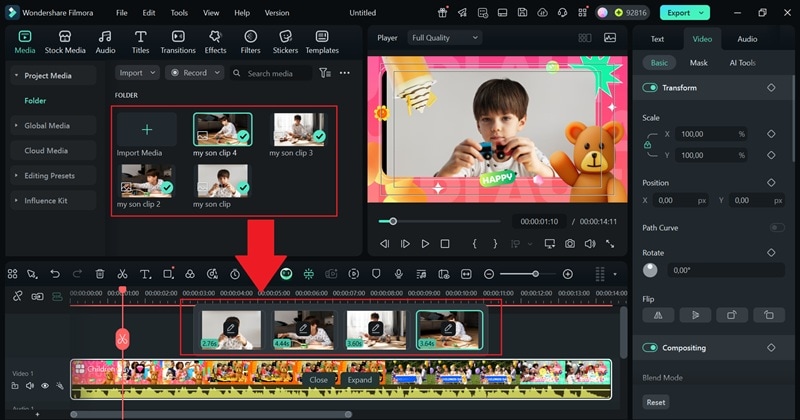Select the Mask sub-tab
The height and width of the screenshot is (420, 800).
[x=698, y=63]
